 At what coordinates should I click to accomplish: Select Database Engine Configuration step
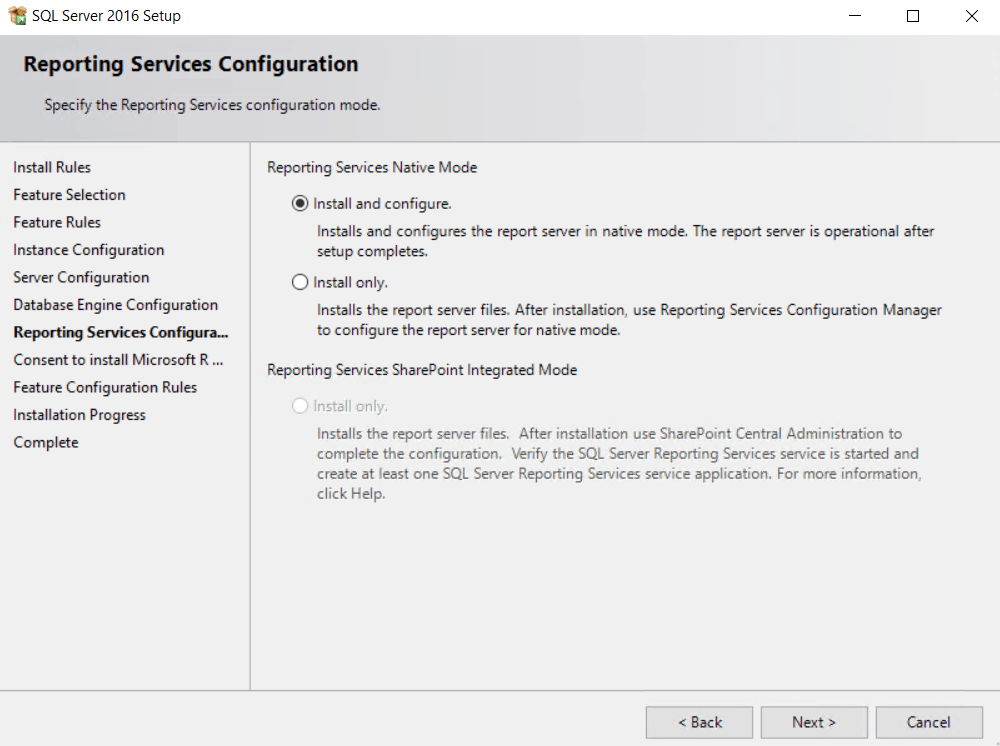click(116, 304)
